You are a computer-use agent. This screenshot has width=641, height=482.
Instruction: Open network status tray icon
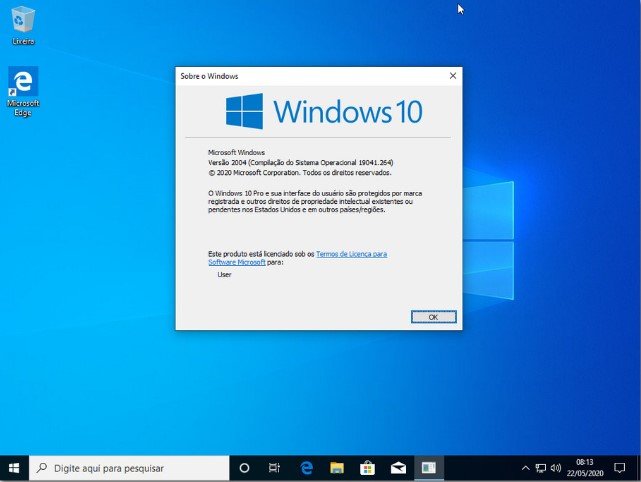tap(540, 468)
